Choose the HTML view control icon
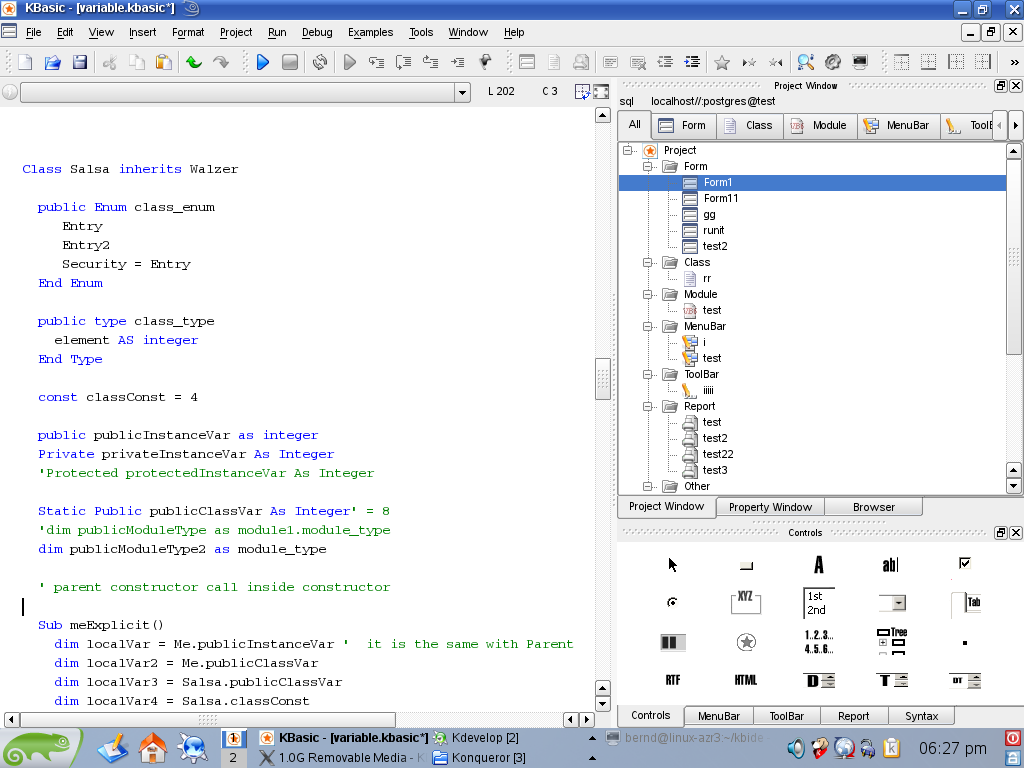 coord(746,680)
